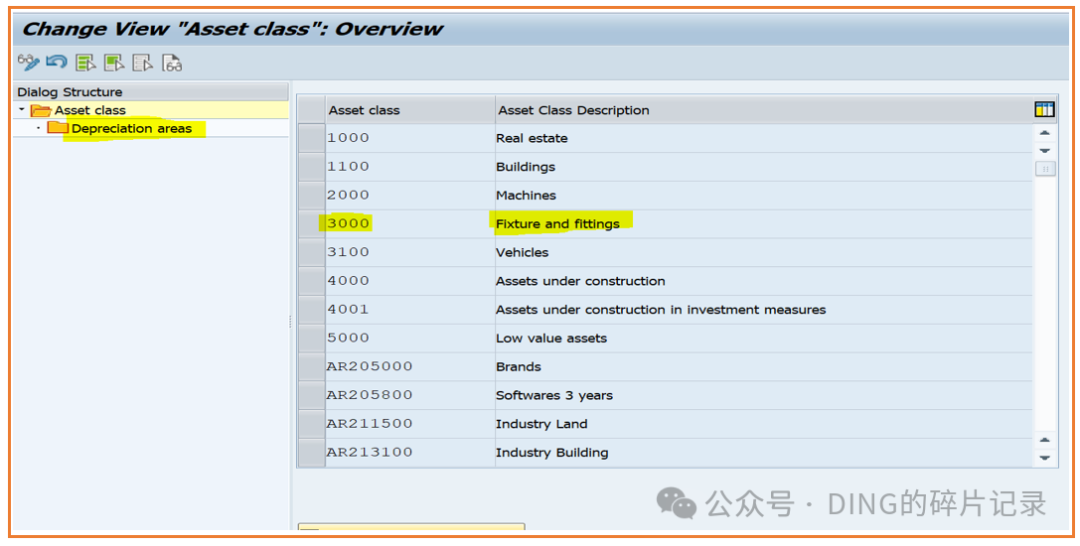Click the Asset Class Description column header
Image resolution: width=1080 pixels, height=546 pixels.
tap(763, 109)
